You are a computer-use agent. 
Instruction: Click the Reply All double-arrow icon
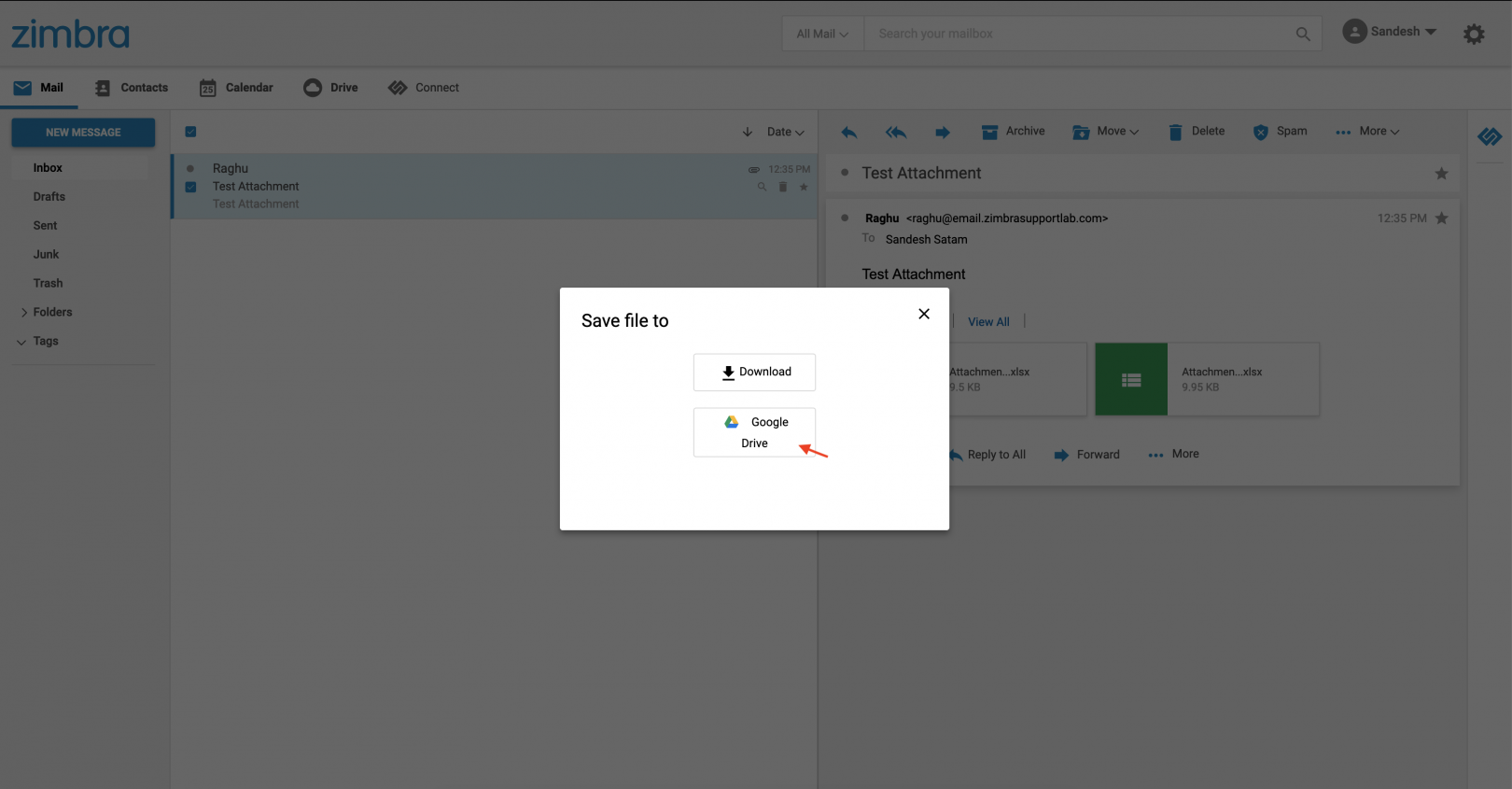(x=896, y=132)
